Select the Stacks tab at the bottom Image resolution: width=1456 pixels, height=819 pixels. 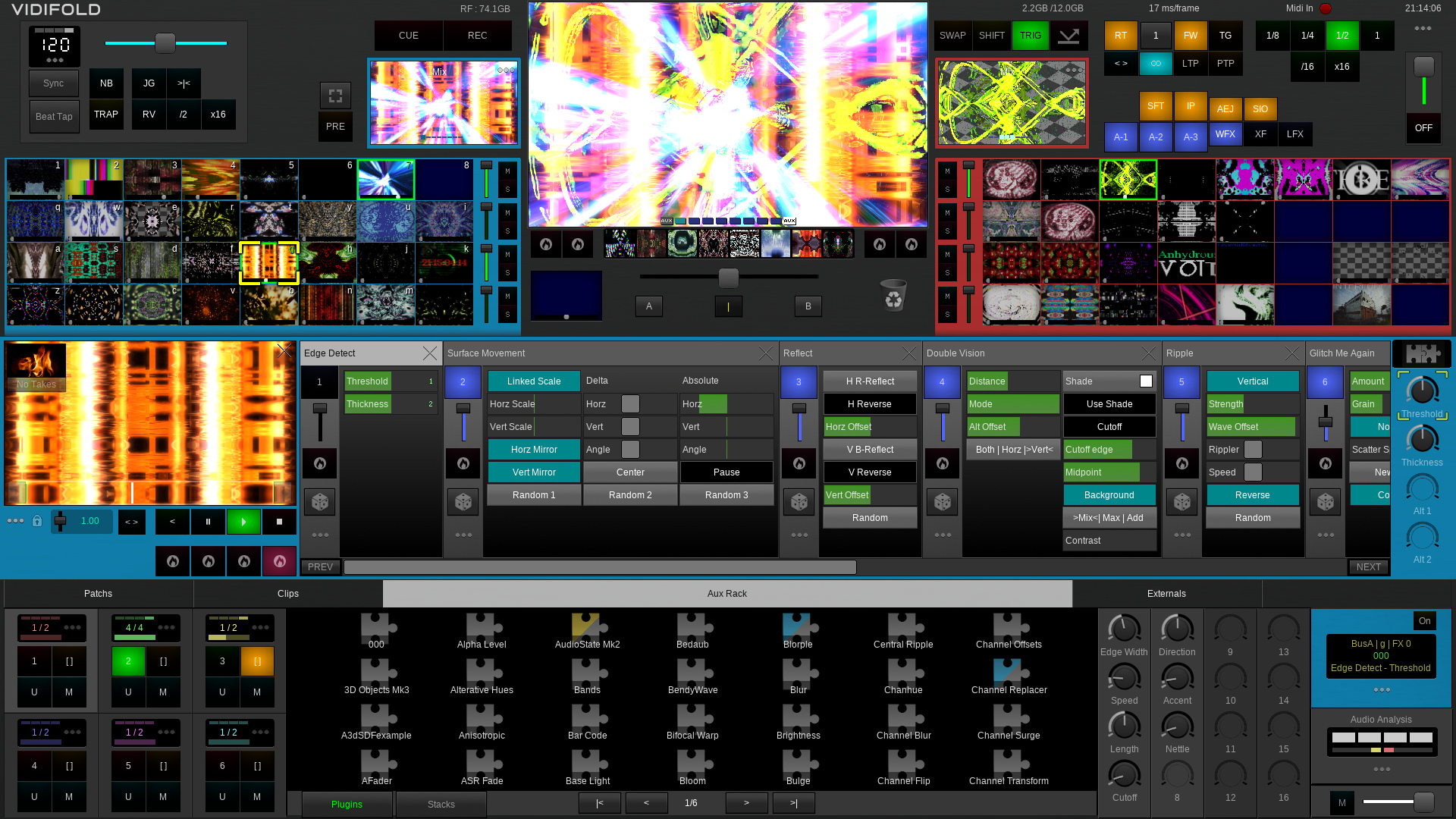point(441,805)
